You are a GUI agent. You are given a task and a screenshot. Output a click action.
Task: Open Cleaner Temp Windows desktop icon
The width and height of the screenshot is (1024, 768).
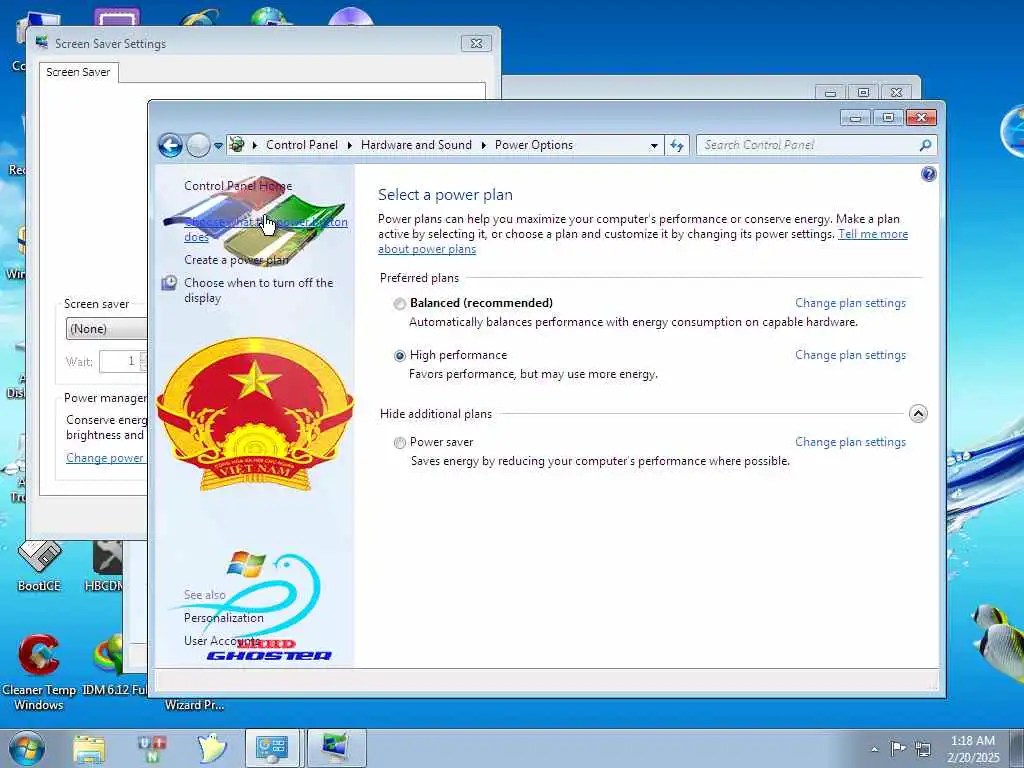(x=39, y=673)
